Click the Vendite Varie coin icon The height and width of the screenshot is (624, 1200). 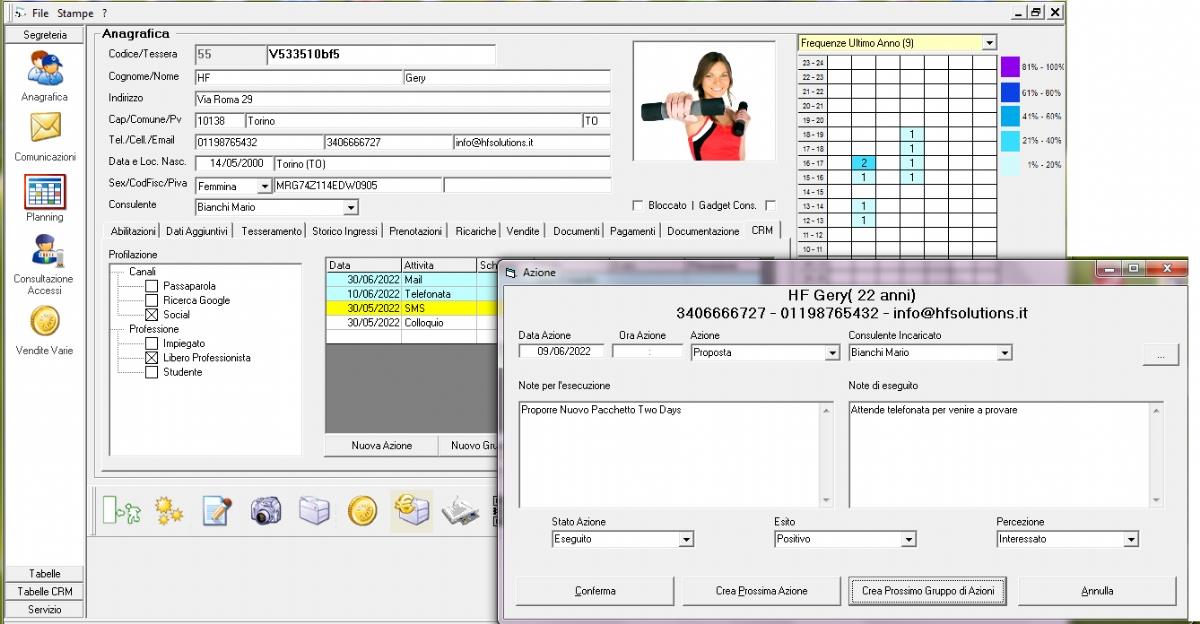click(45, 321)
